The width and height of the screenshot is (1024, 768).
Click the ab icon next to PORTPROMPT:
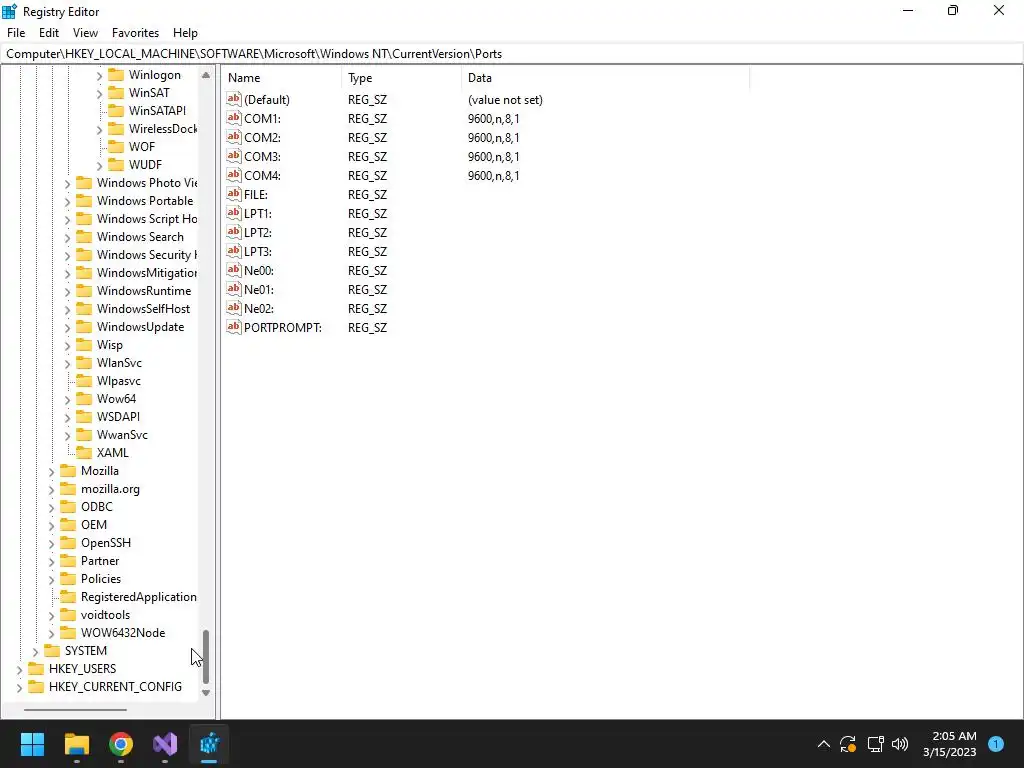tap(234, 327)
